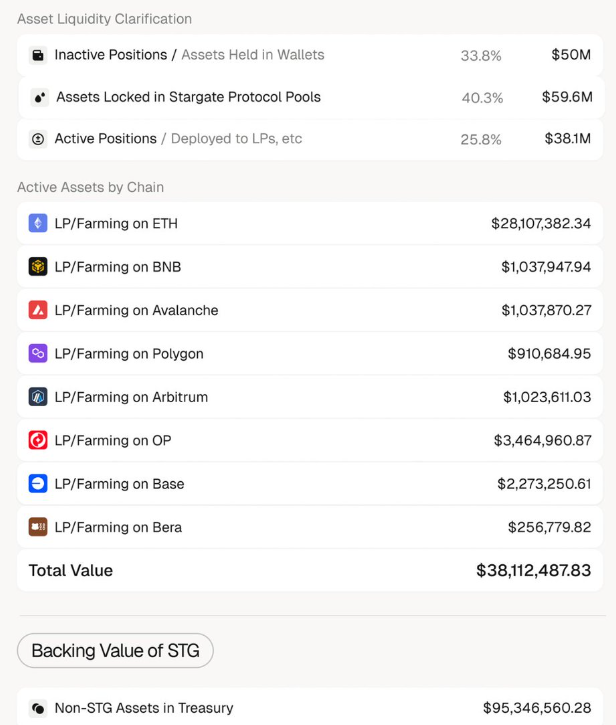
Task: Click the purple Polygon logo icon
Action: [38, 353]
